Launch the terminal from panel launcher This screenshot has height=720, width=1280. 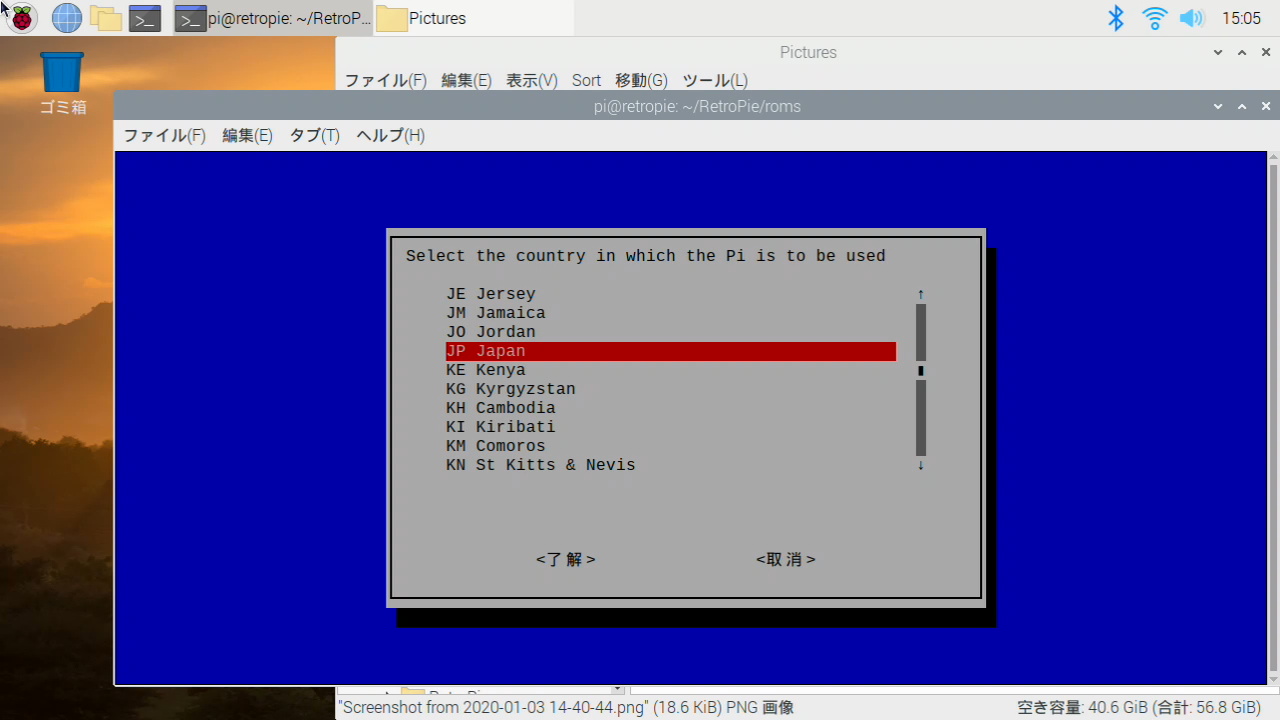pyautogui.click(x=145, y=17)
